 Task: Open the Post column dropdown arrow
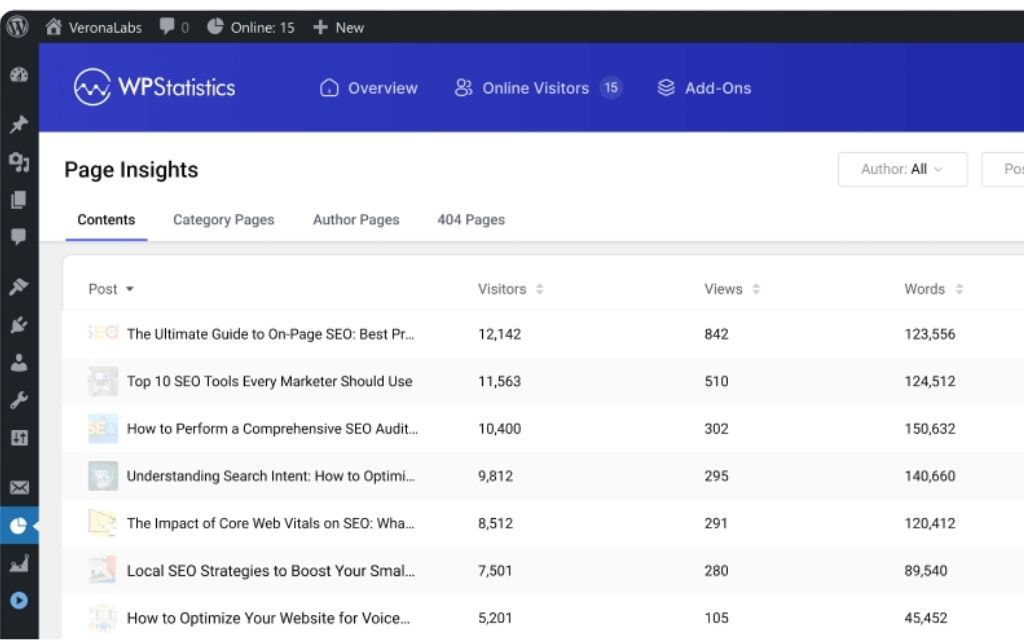[x=130, y=289]
